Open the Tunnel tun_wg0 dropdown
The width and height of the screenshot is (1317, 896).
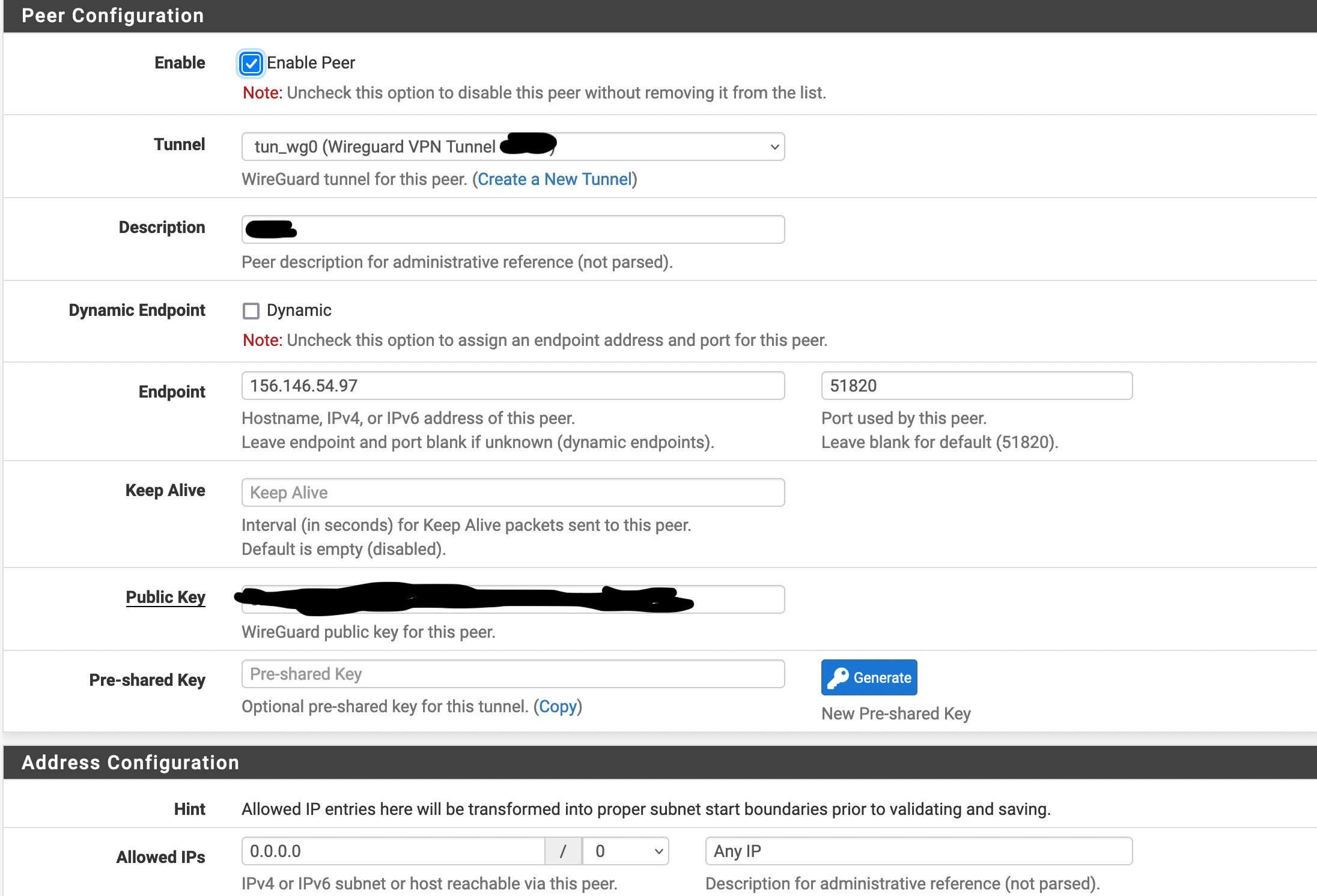513,147
